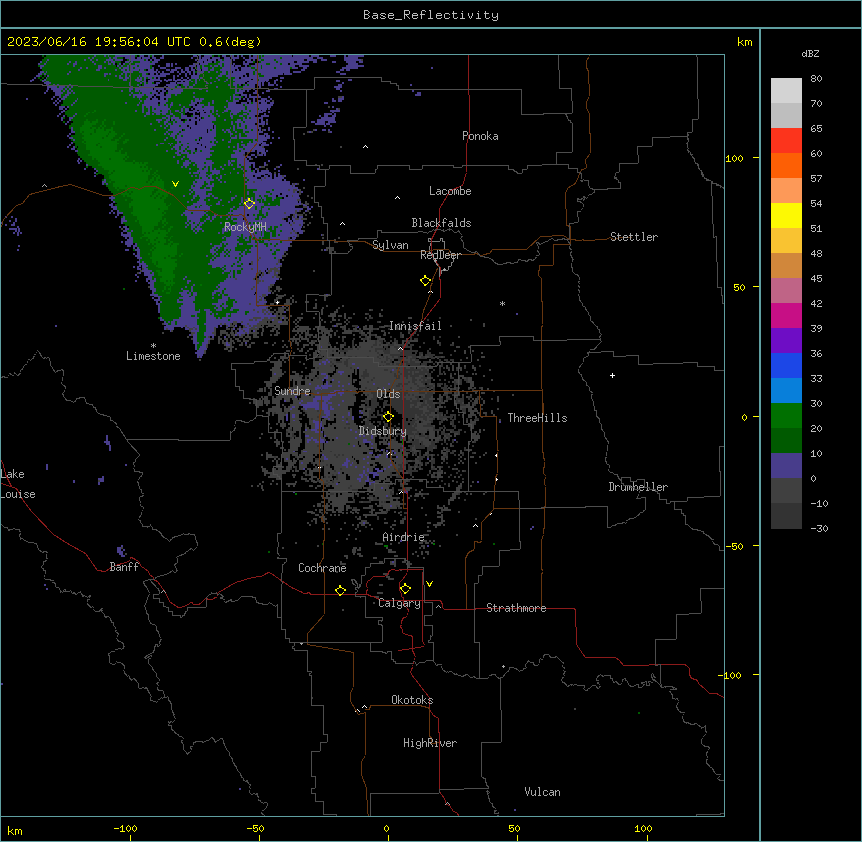The height and width of the screenshot is (842, 862).
Task: Click the Didsbury label
Action: 383,431
